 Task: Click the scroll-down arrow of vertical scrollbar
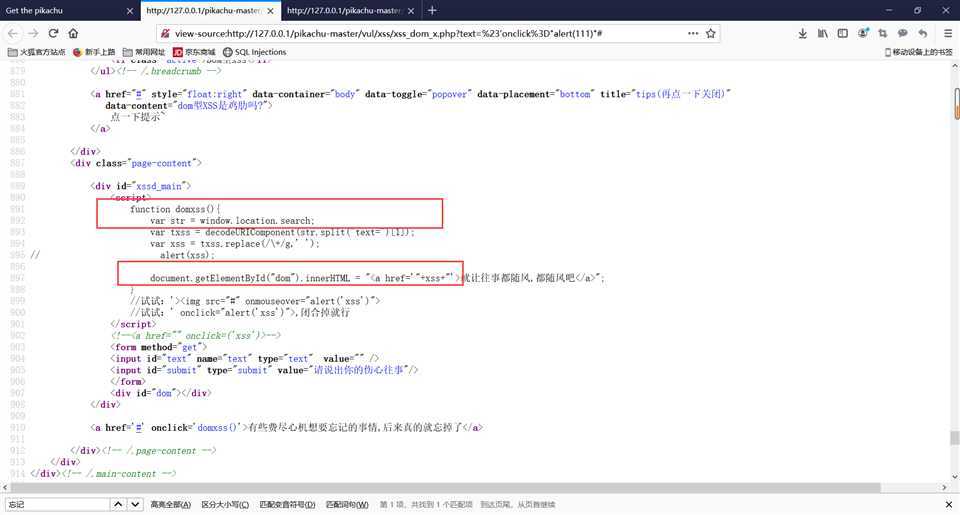(955, 476)
